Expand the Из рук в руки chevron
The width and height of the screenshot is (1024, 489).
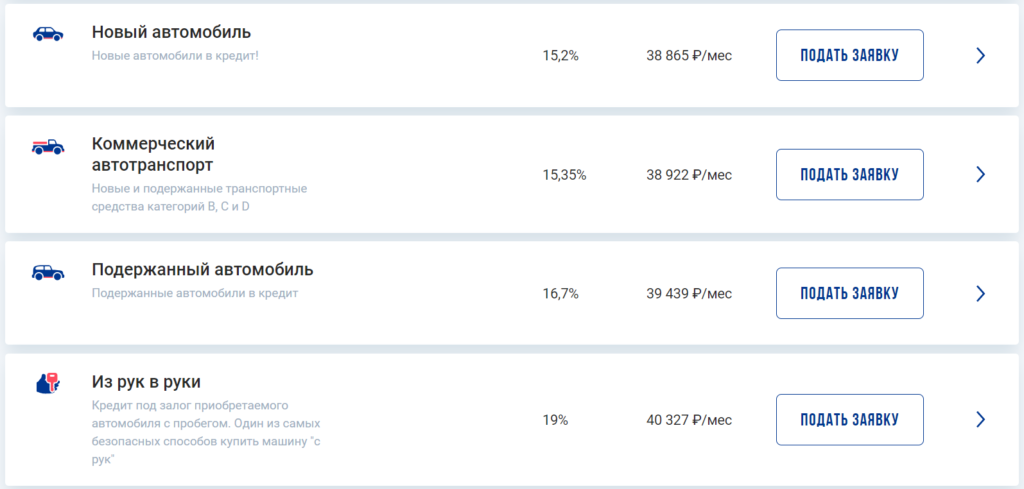pyautogui.click(x=980, y=419)
